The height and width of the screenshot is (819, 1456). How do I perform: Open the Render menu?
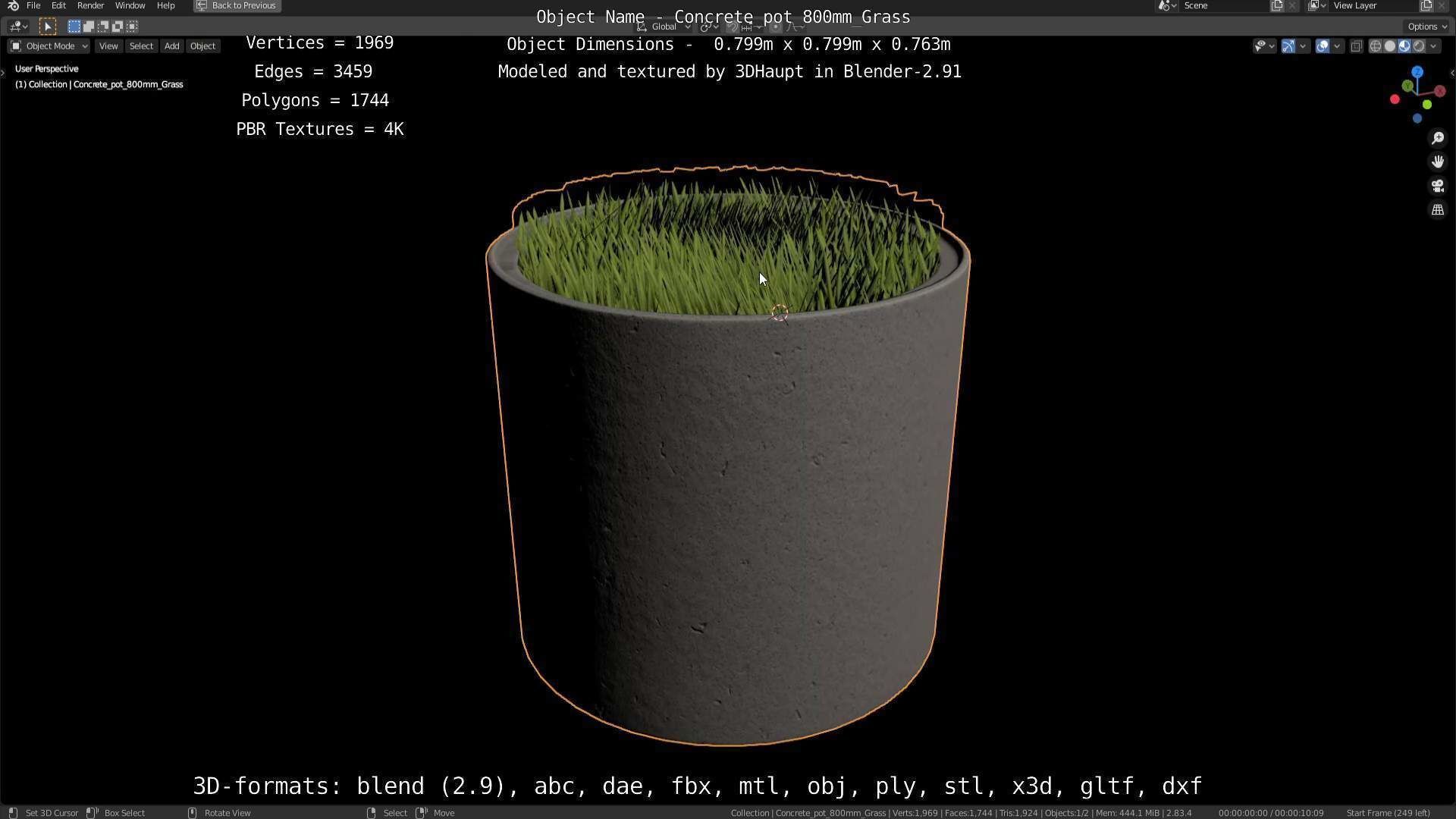(x=90, y=5)
